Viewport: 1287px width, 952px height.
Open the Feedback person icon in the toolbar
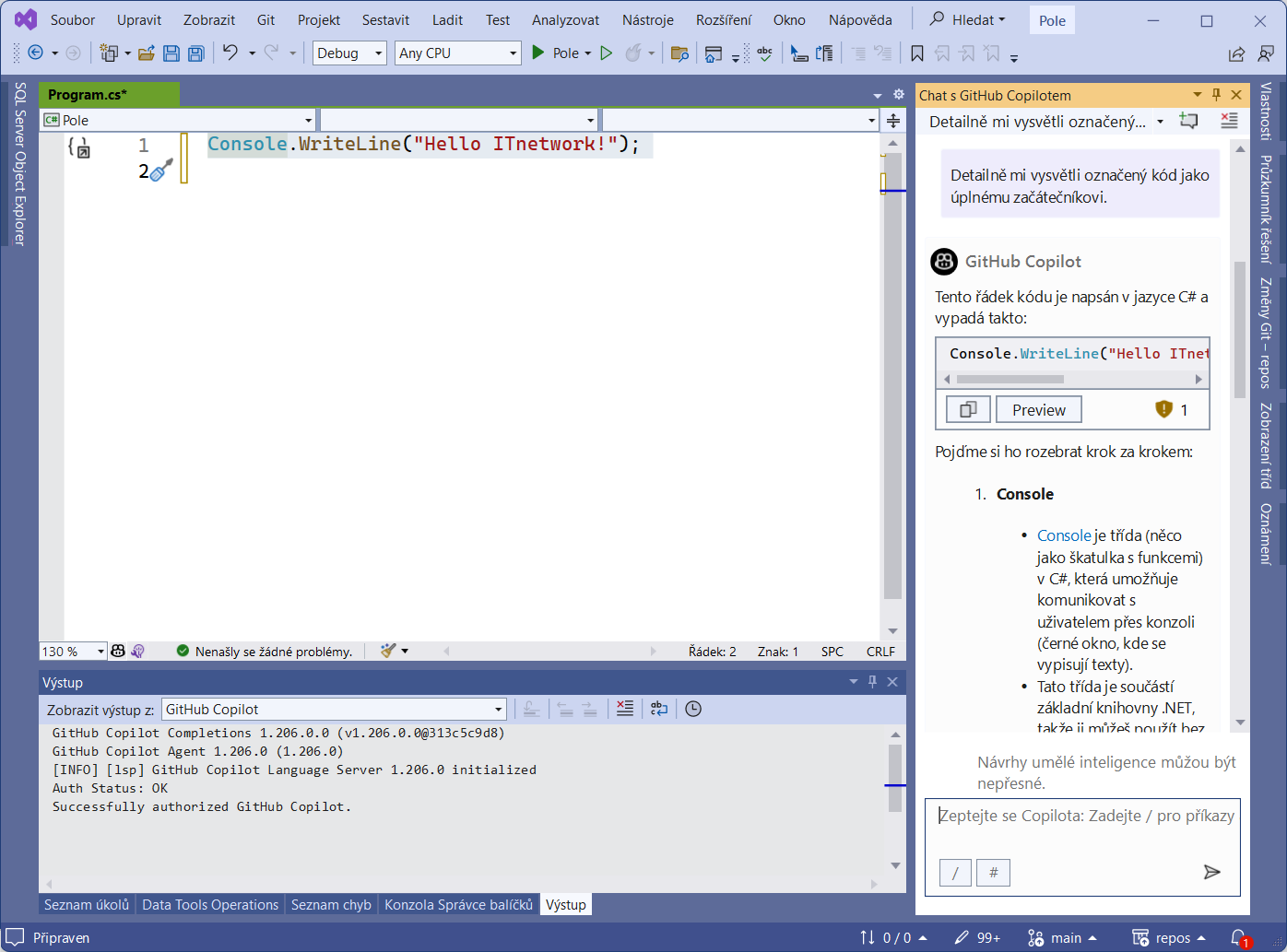(x=1266, y=53)
